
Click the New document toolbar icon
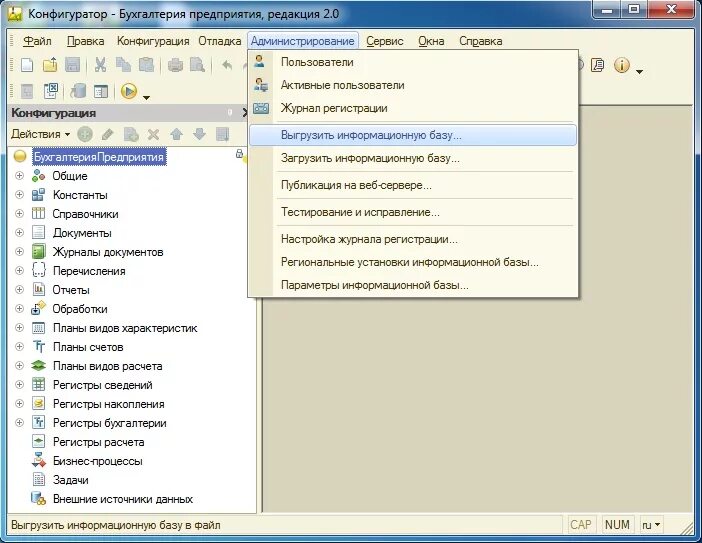27,65
